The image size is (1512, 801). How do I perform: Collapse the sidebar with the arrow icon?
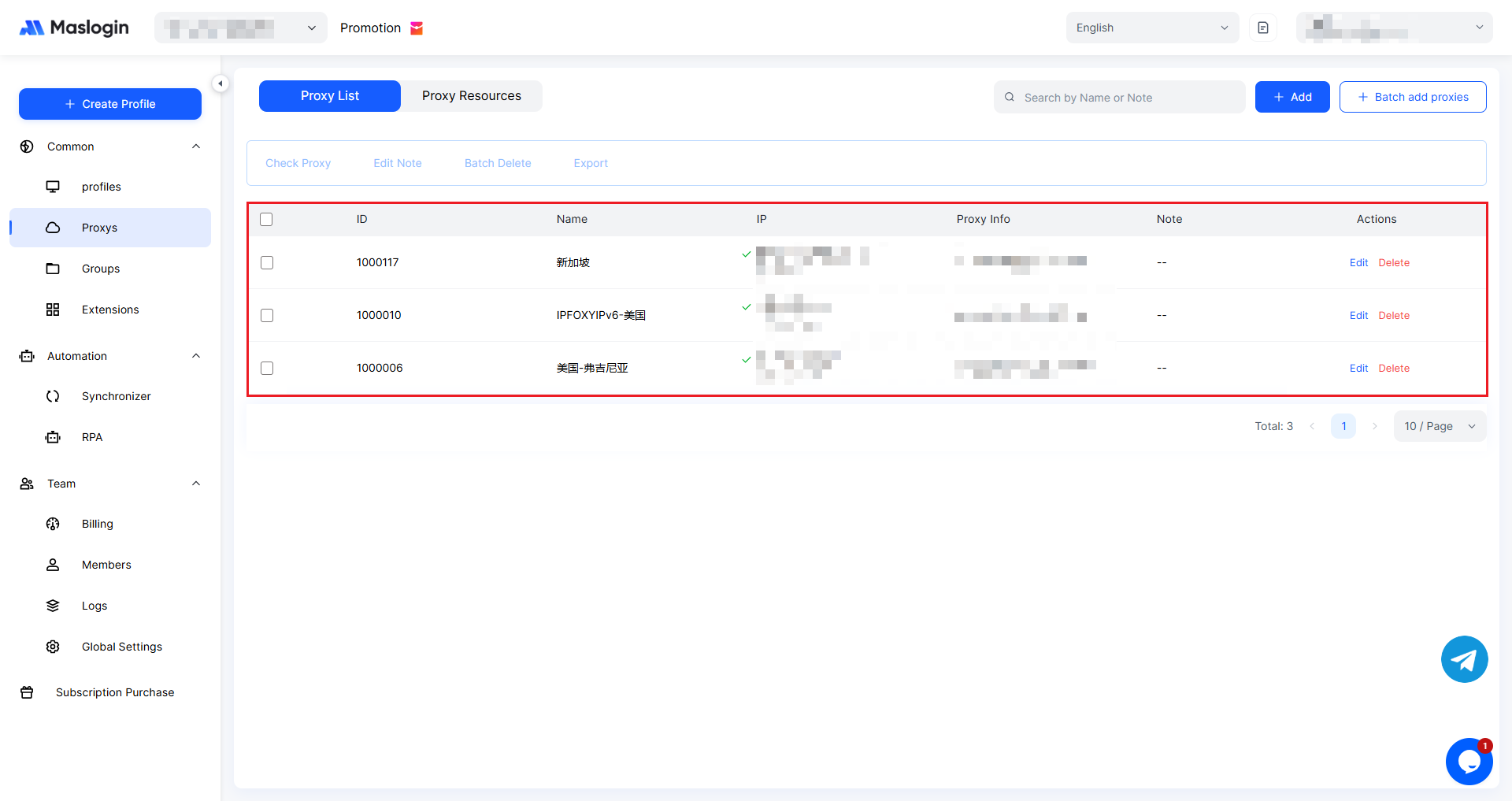[220, 83]
